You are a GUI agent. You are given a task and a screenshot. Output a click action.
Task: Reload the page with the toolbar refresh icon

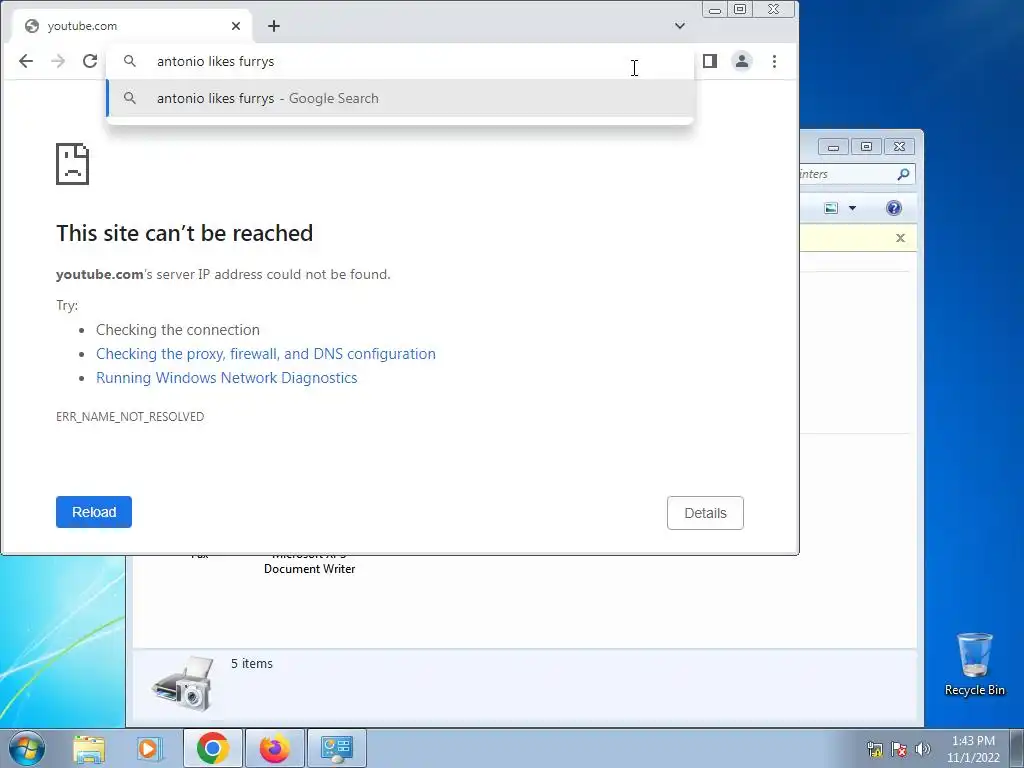click(x=90, y=61)
